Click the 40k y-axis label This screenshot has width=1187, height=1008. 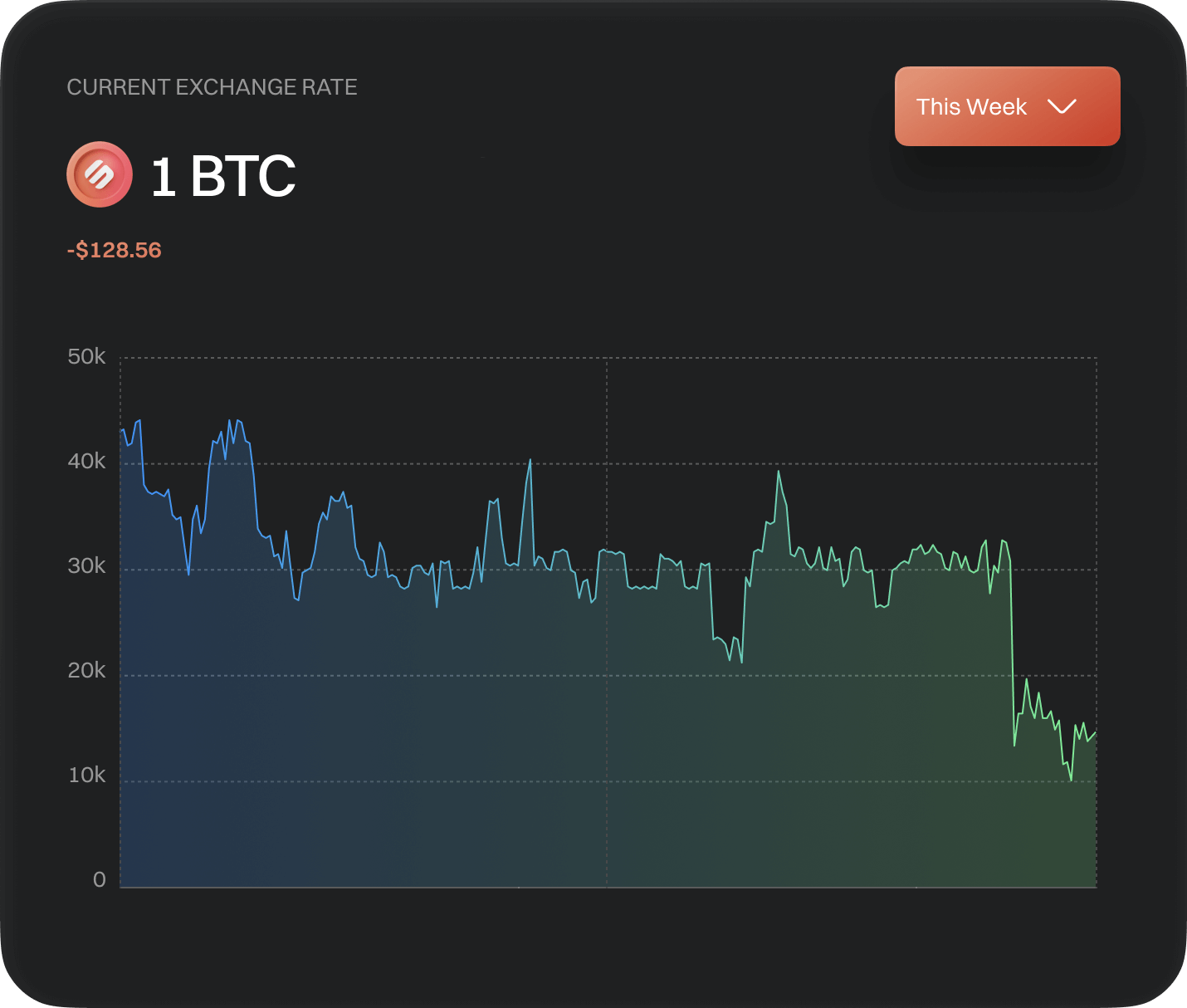[x=86, y=462]
